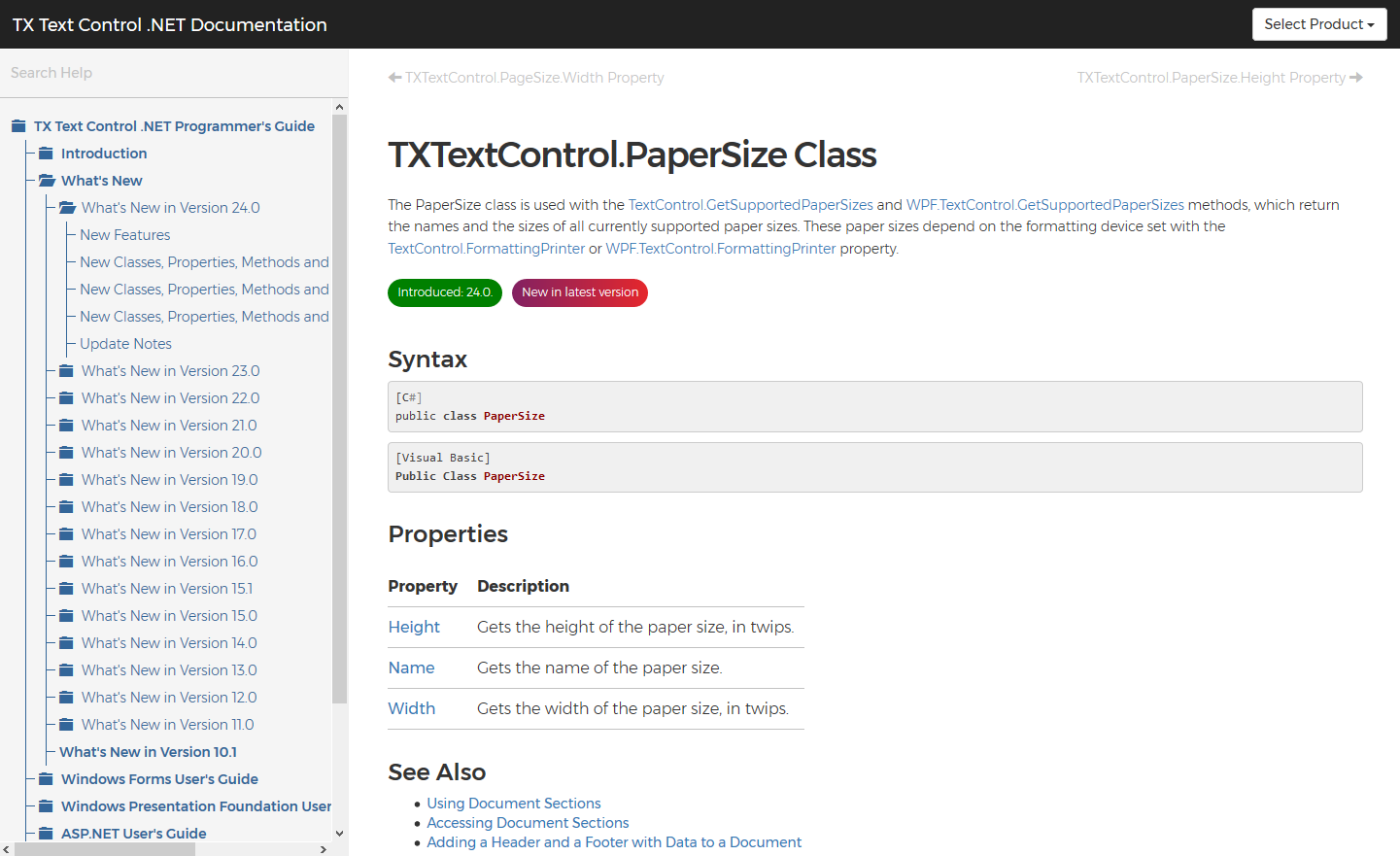The image size is (1400, 856).
Task: Open What's New in Version 10.1
Action: [x=148, y=752]
